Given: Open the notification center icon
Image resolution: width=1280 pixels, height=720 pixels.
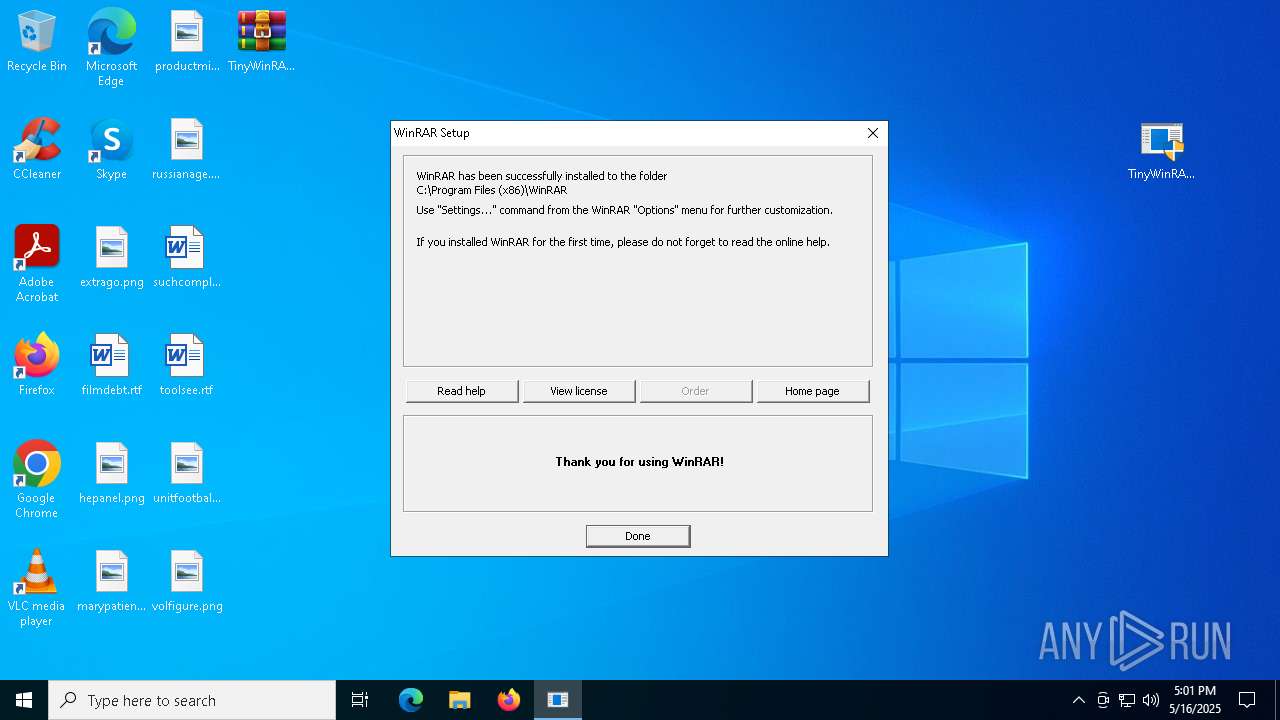Looking at the screenshot, I should pyautogui.click(x=1247, y=700).
